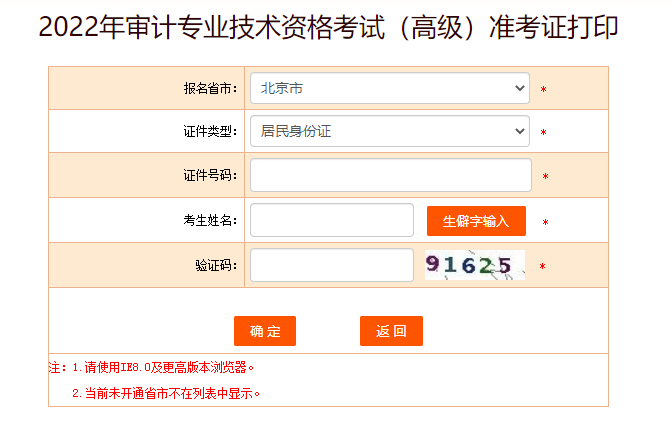Click the chevron arrow of the 北京市 select box
Screen dimensions: 672x427
519,88
